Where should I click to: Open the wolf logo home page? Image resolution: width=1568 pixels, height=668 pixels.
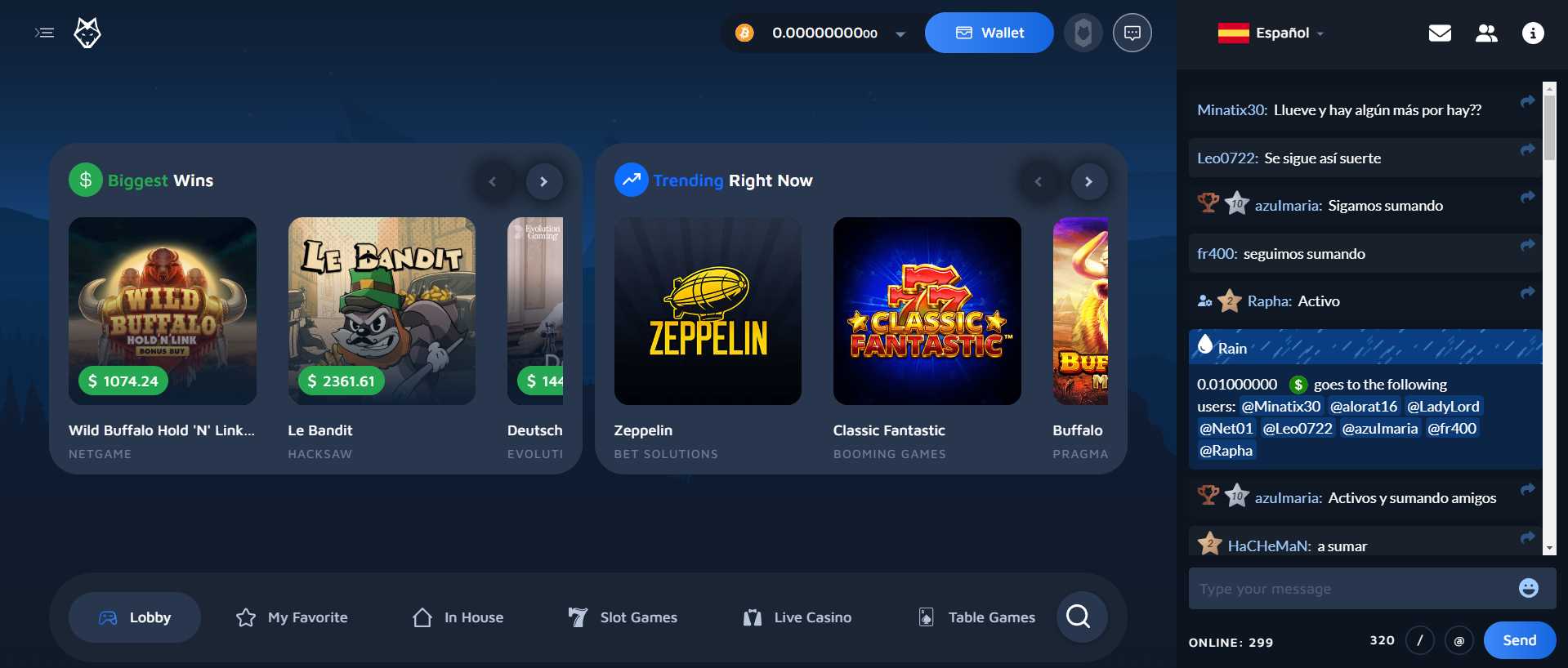click(87, 33)
